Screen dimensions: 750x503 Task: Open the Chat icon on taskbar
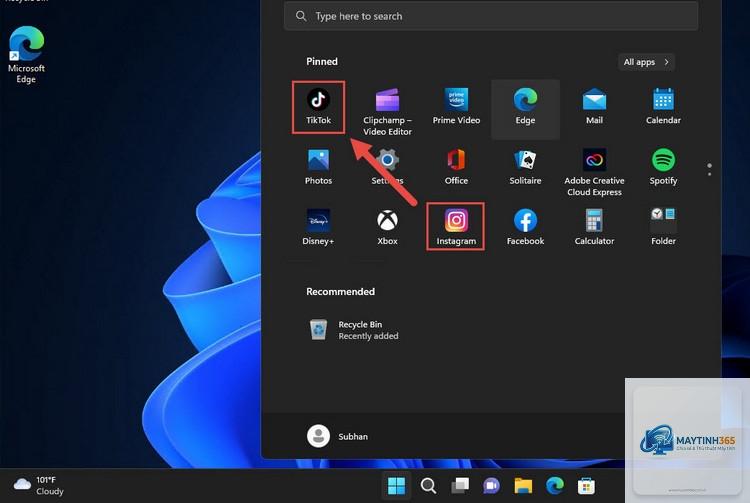point(491,486)
